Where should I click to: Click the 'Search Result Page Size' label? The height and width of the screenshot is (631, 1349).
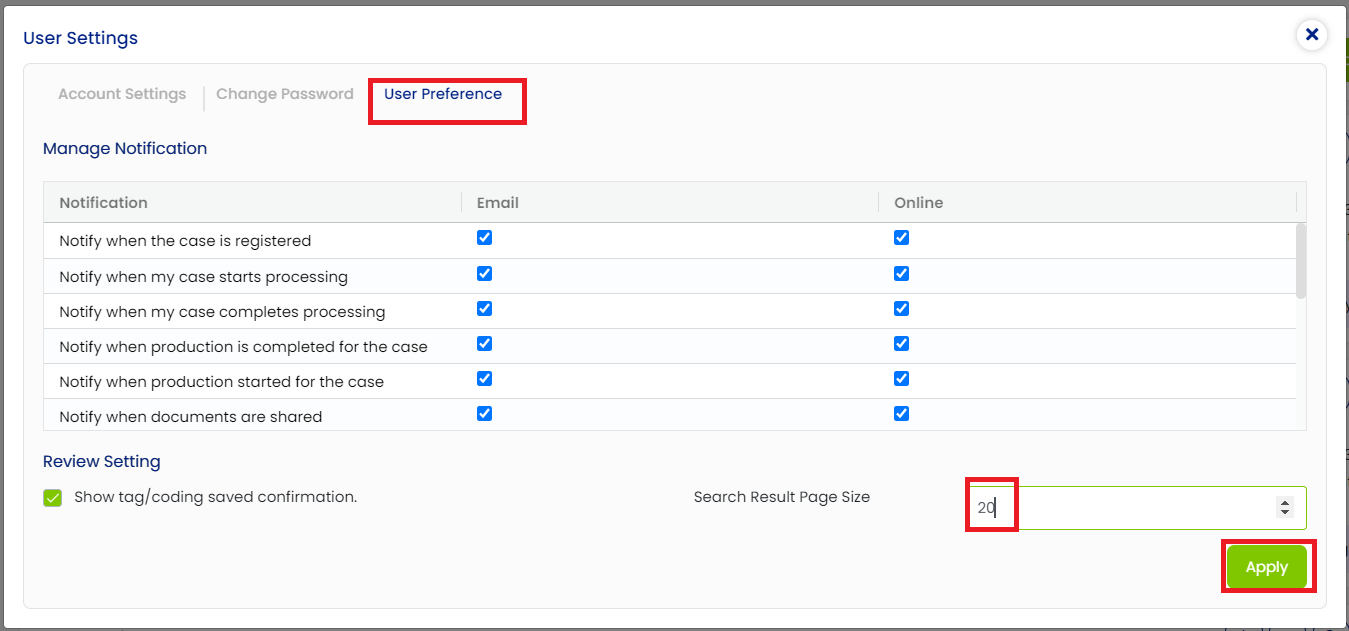pyautogui.click(x=782, y=496)
